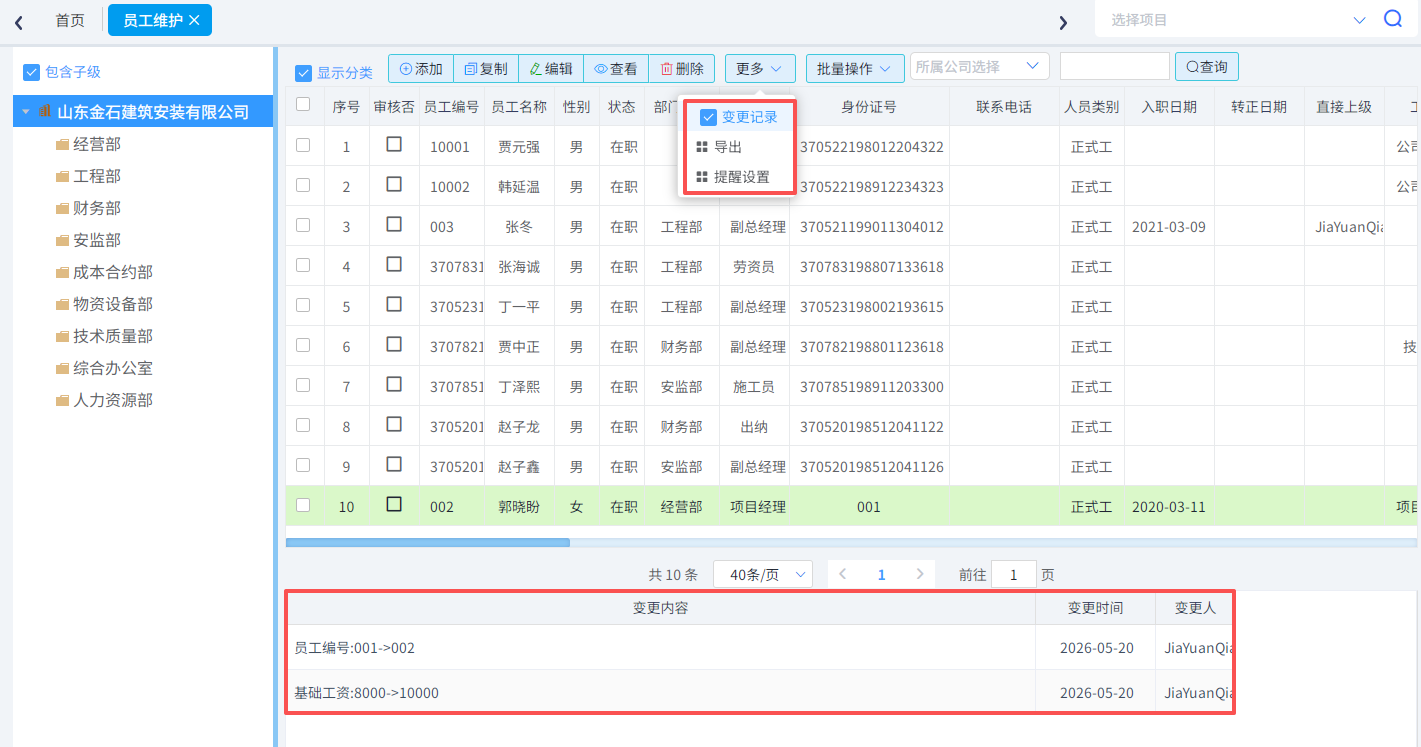Click the left arrow tab navigation icon
Image resolution: width=1421 pixels, height=747 pixels.
click(x=19, y=22)
